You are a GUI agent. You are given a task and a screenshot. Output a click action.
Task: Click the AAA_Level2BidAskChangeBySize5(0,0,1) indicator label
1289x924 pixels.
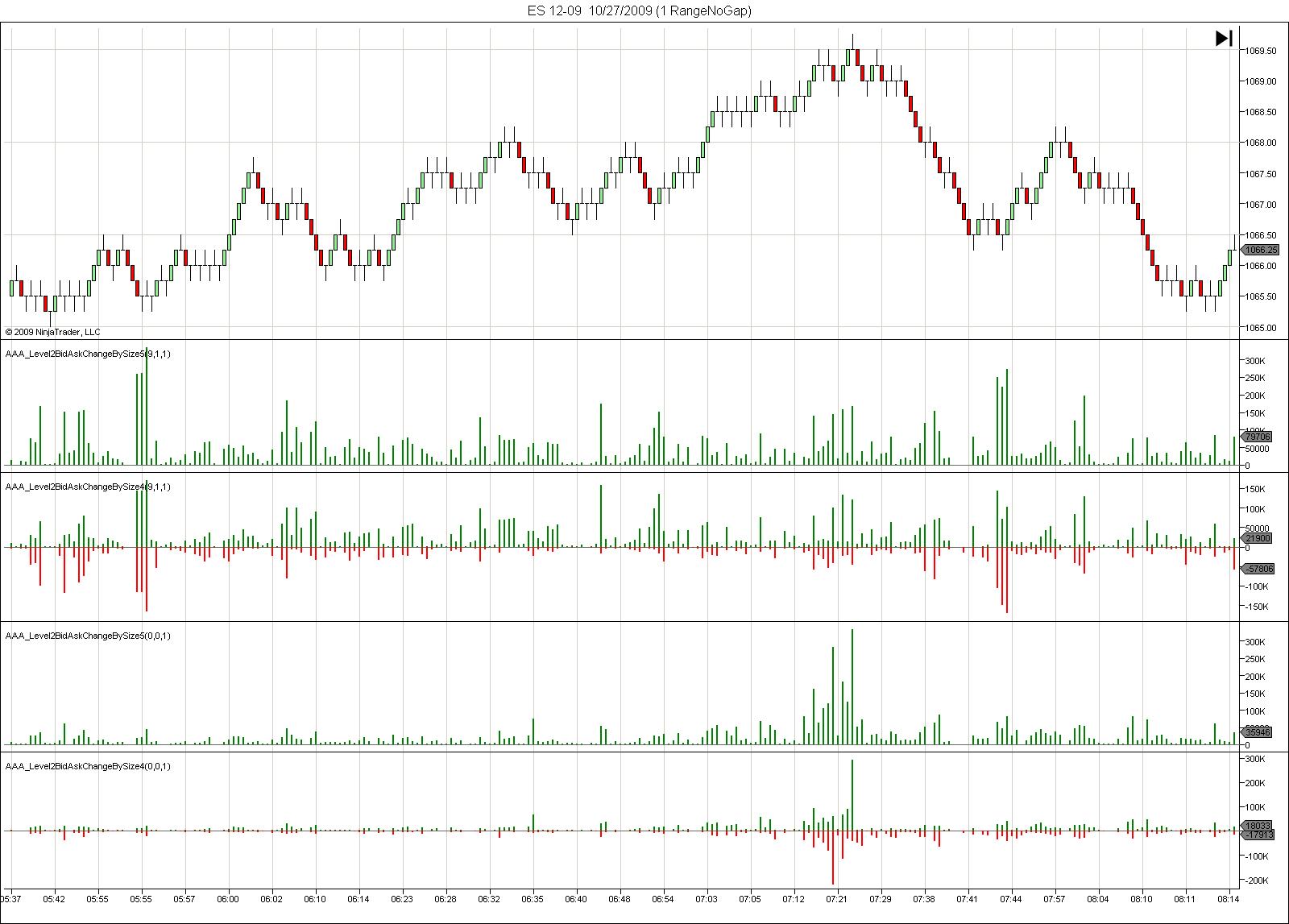[x=88, y=636]
